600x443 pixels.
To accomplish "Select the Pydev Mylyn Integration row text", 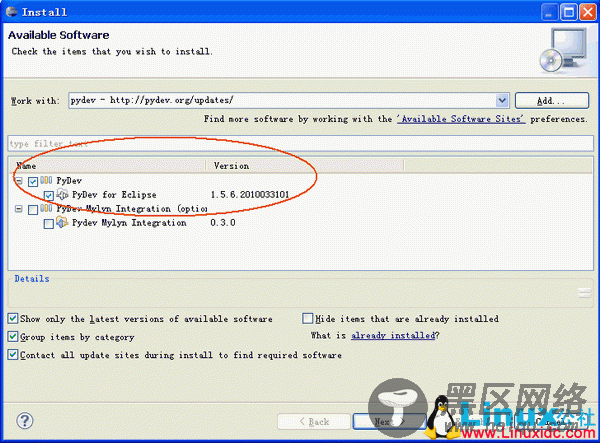I will [129, 223].
